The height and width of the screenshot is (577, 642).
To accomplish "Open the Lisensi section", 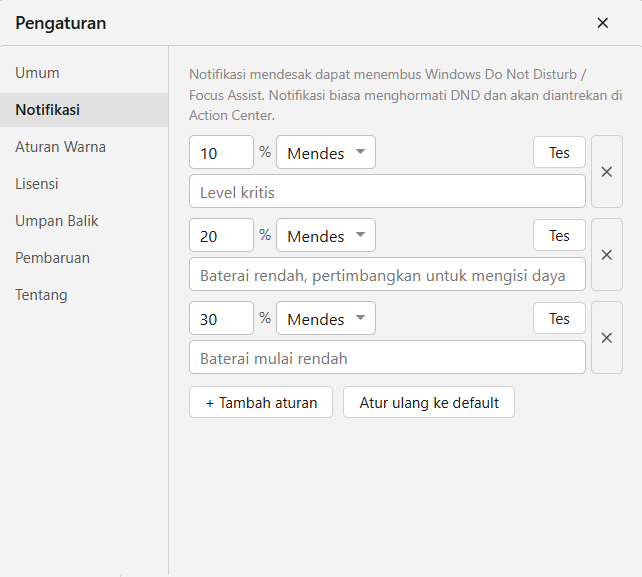I will click(x=84, y=184).
